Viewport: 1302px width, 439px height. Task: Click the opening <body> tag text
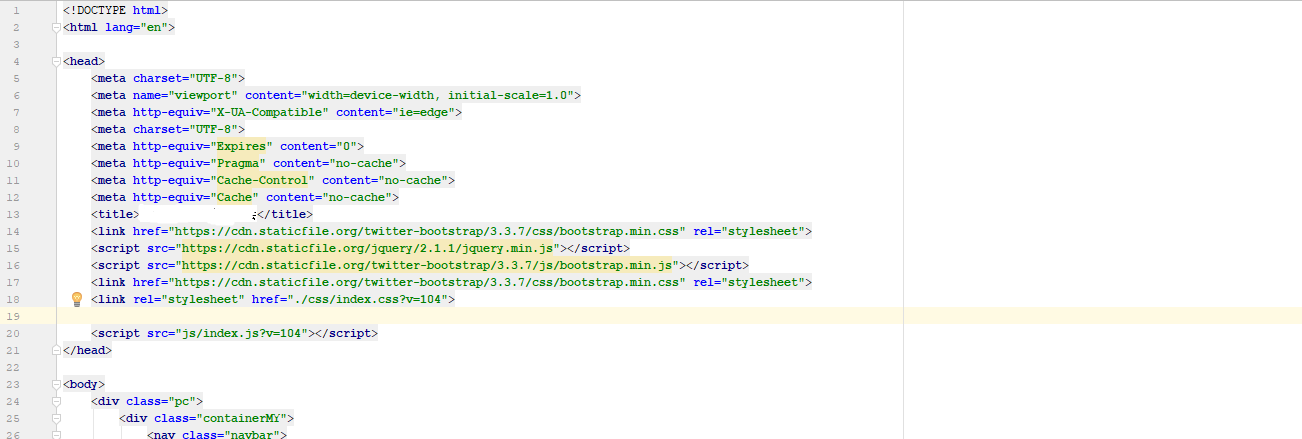(84, 384)
